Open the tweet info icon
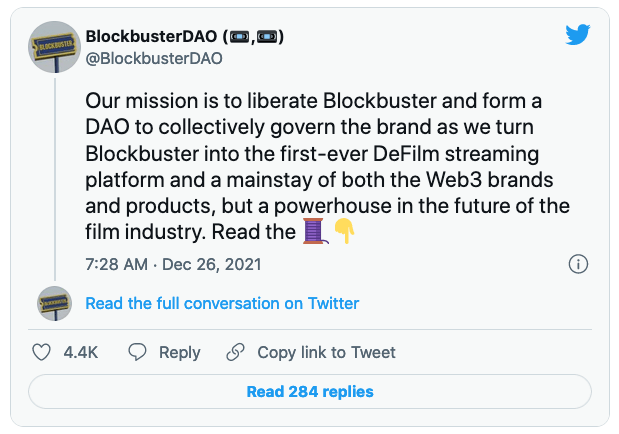This screenshot has height=434, width=619. point(578,264)
